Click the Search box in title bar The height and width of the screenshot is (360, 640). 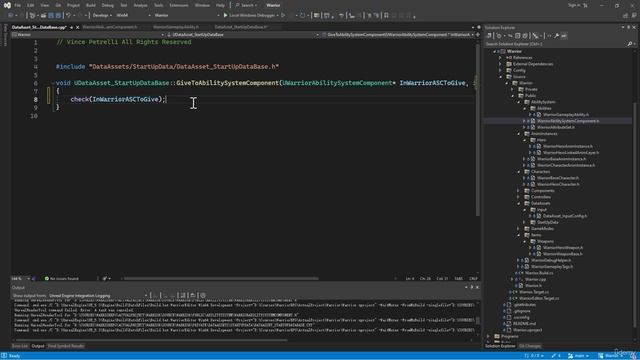[x=246, y=5]
